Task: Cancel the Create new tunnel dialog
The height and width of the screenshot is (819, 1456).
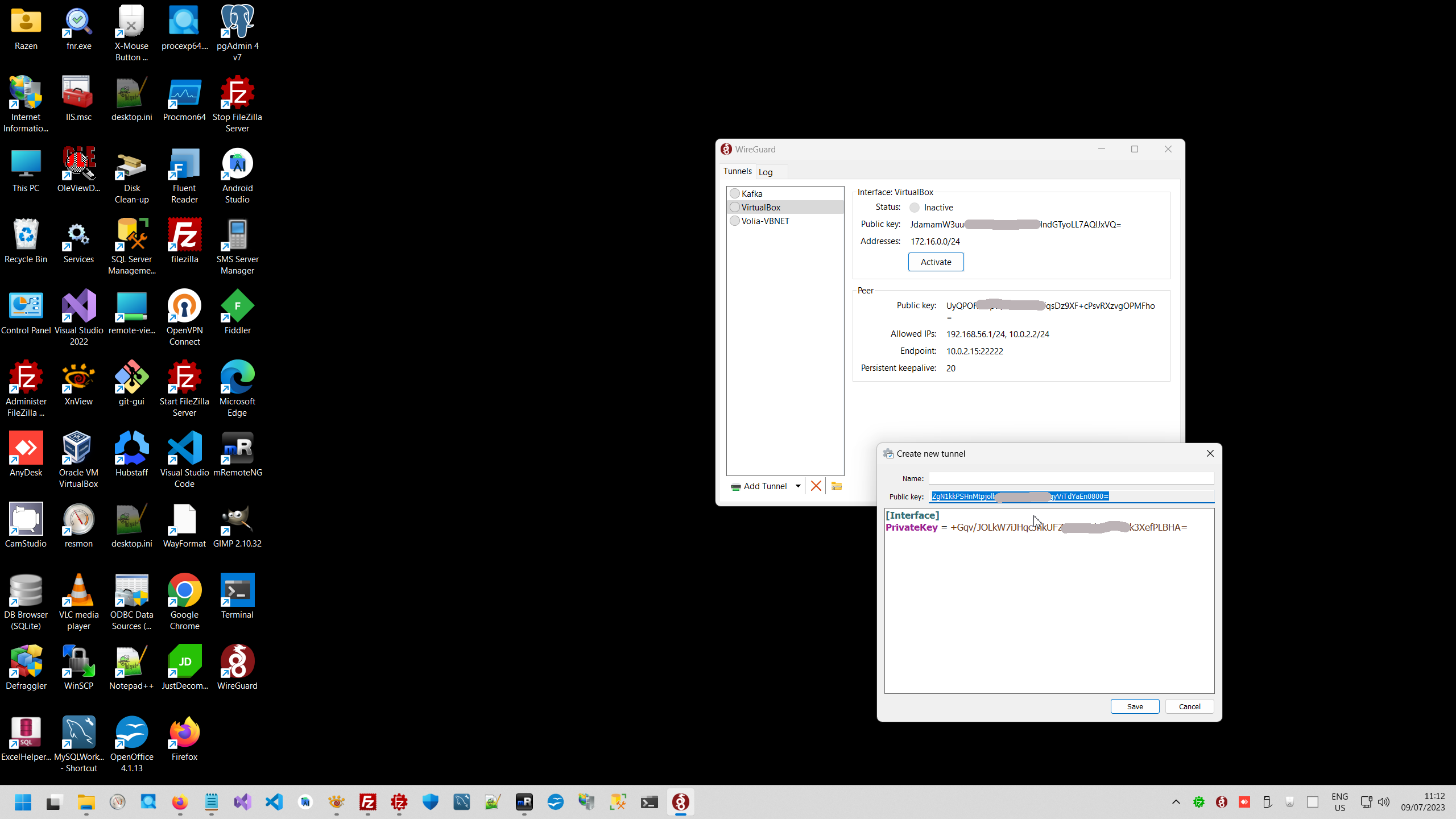Action: [x=1189, y=706]
